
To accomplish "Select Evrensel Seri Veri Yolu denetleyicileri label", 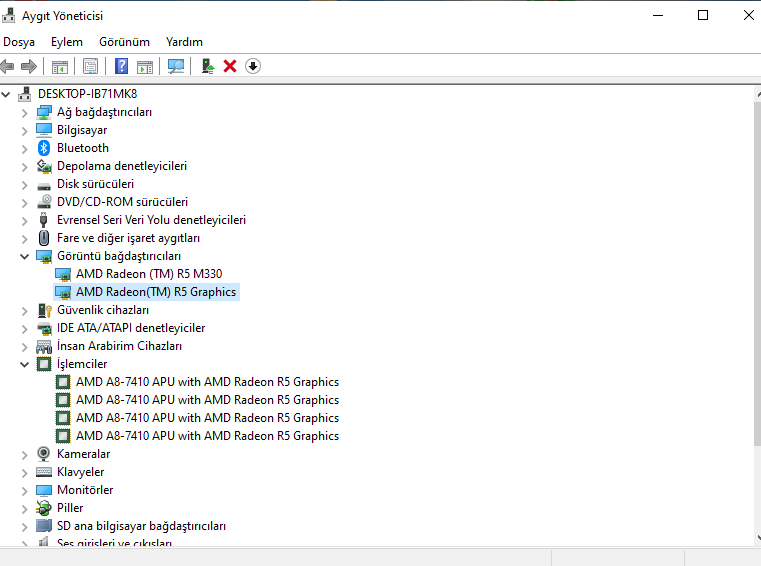I will click(x=151, y=220).
